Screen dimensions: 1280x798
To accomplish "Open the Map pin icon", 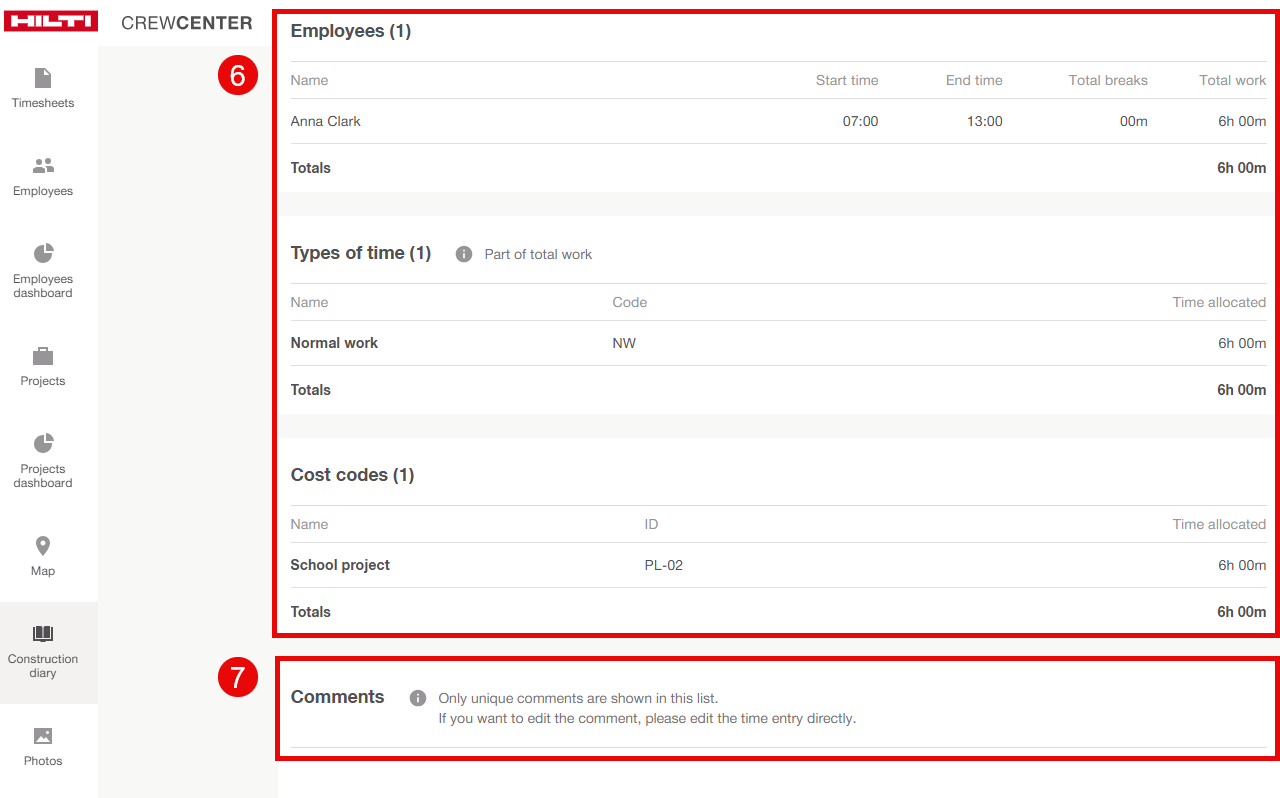I will click(x=43, y=546).
